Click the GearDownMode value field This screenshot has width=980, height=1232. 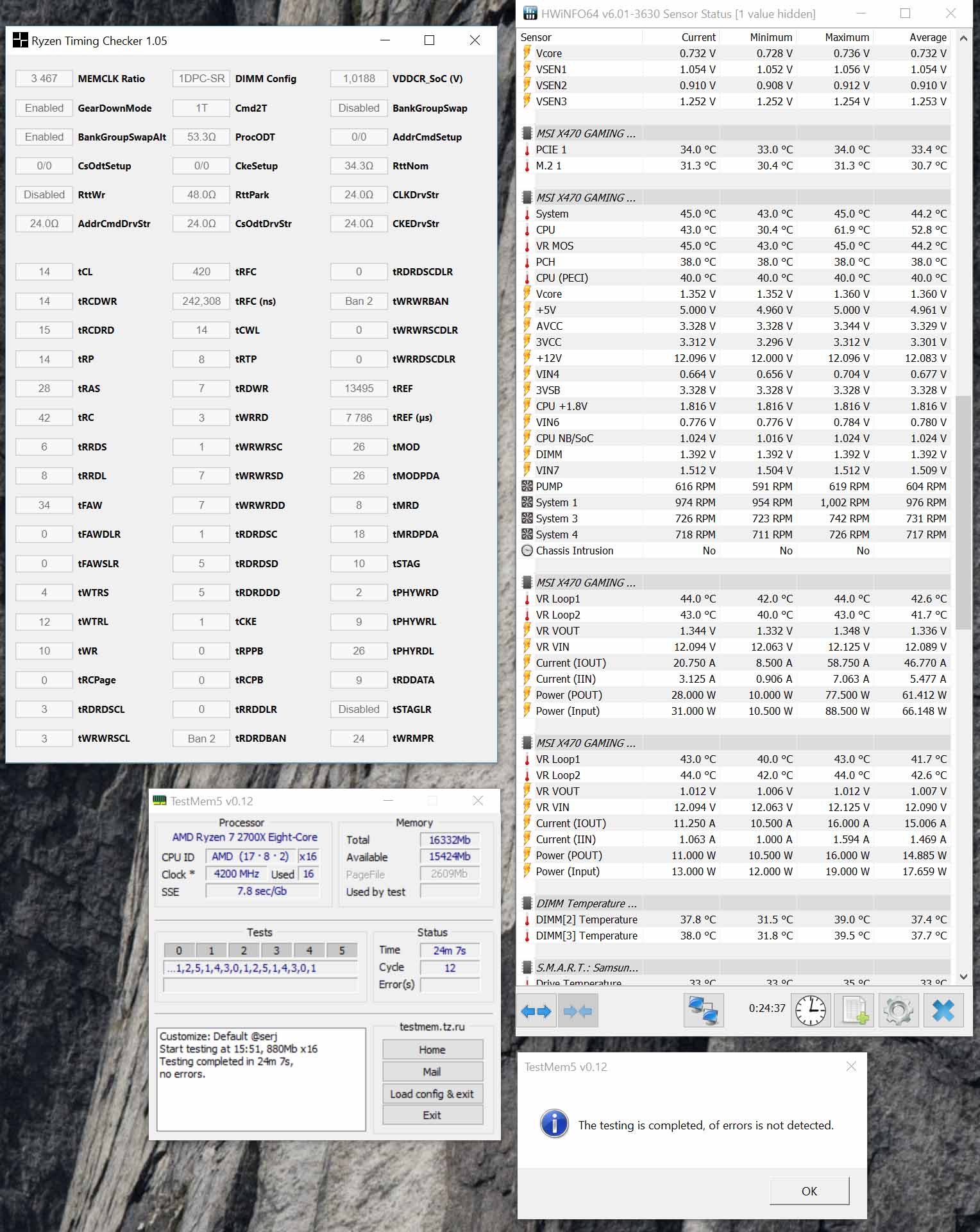[44, 108]
